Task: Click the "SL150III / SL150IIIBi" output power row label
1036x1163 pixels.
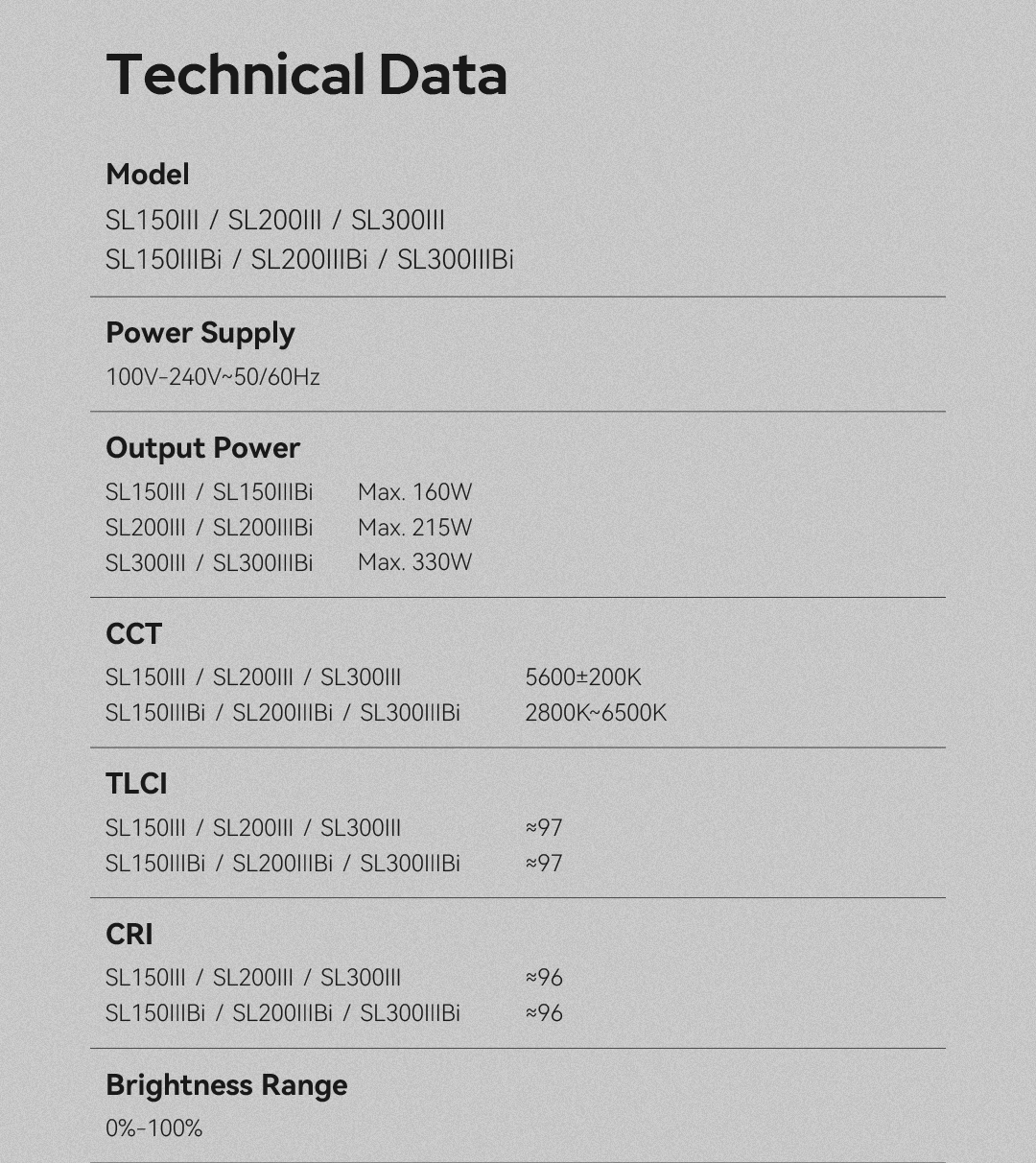Action: (x=209, y=492)
